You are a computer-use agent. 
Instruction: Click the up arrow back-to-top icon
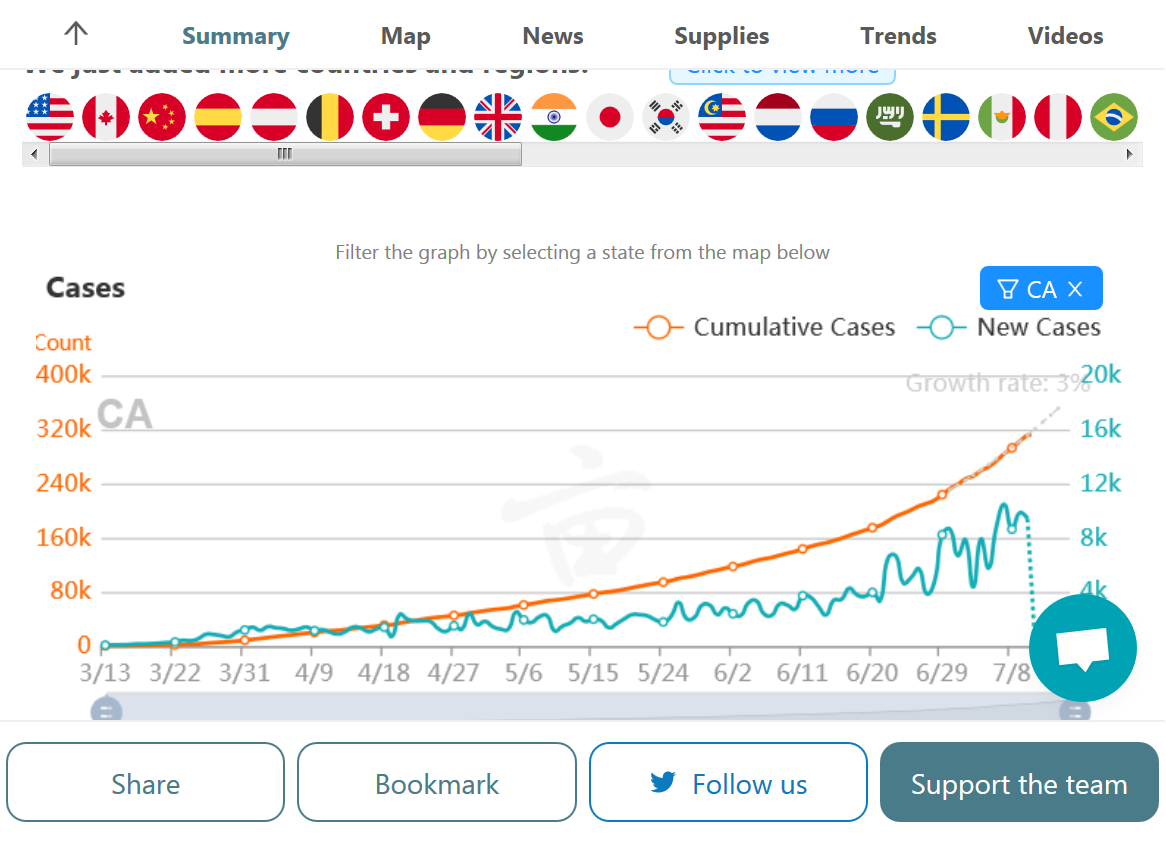(x=76, y=33)
